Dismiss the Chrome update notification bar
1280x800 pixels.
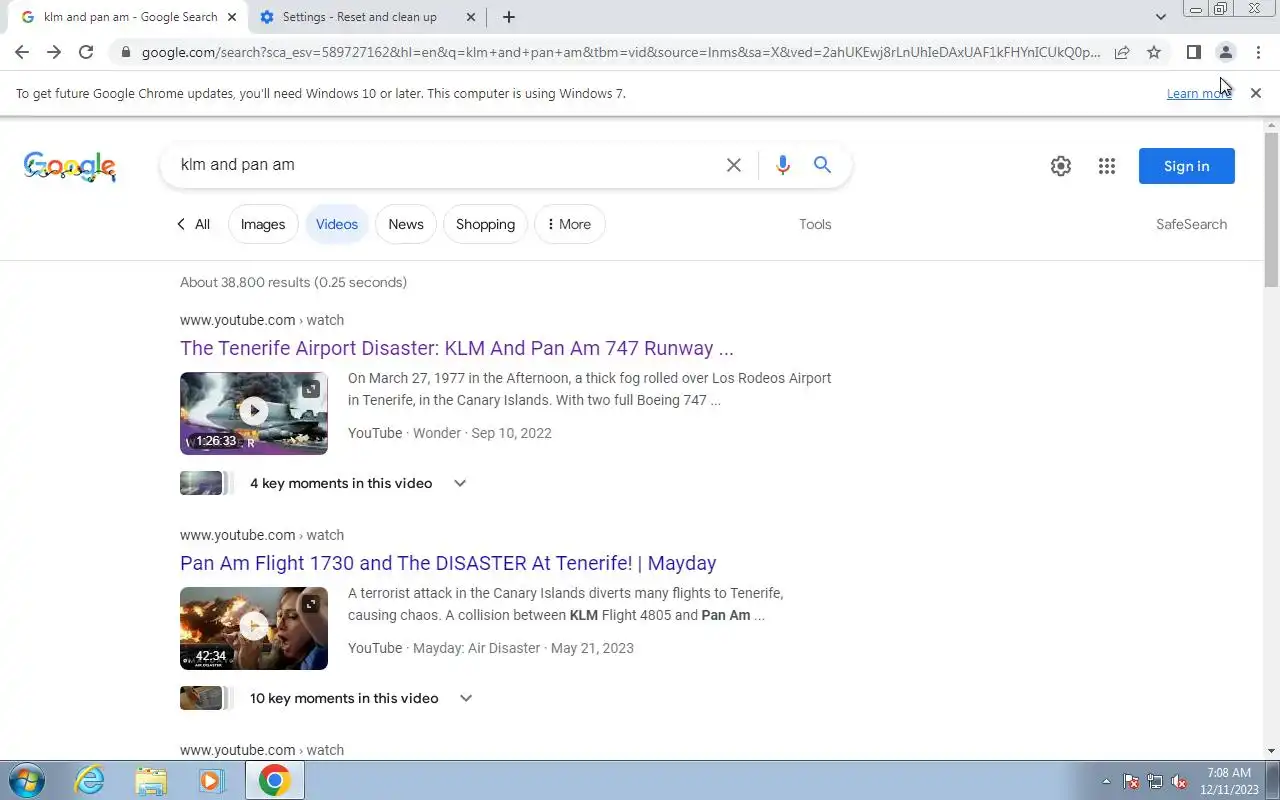point(1256,93)
